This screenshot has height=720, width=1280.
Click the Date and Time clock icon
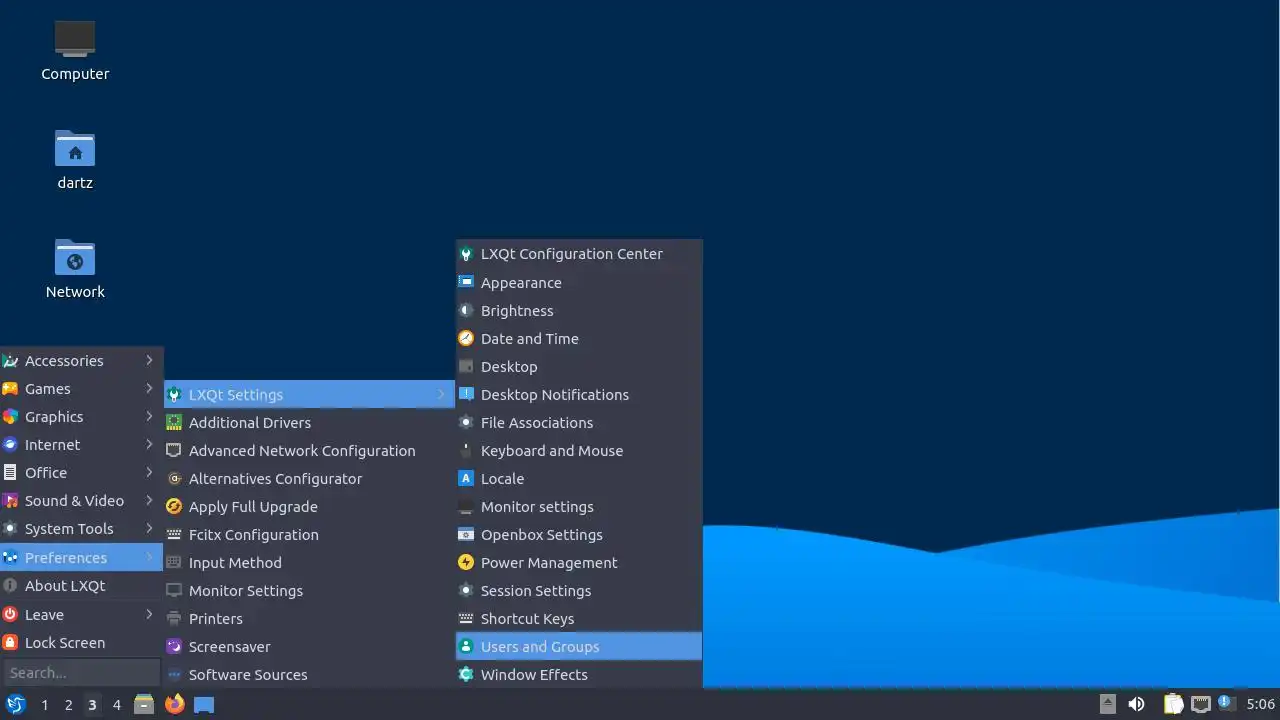[x=466, y=339]
